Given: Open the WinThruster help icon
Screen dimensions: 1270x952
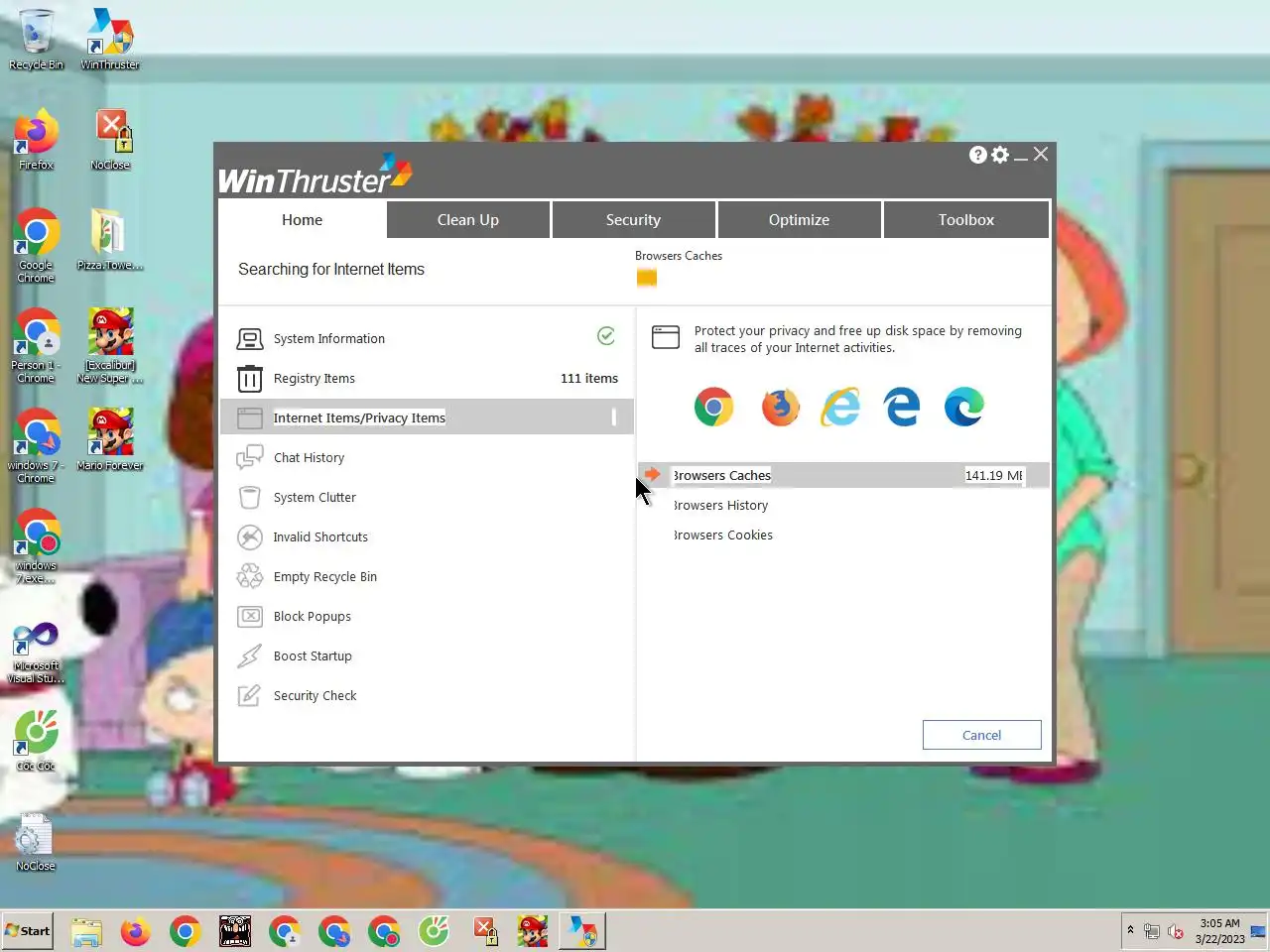Looking at the screenshot, I should coord(978,155).
